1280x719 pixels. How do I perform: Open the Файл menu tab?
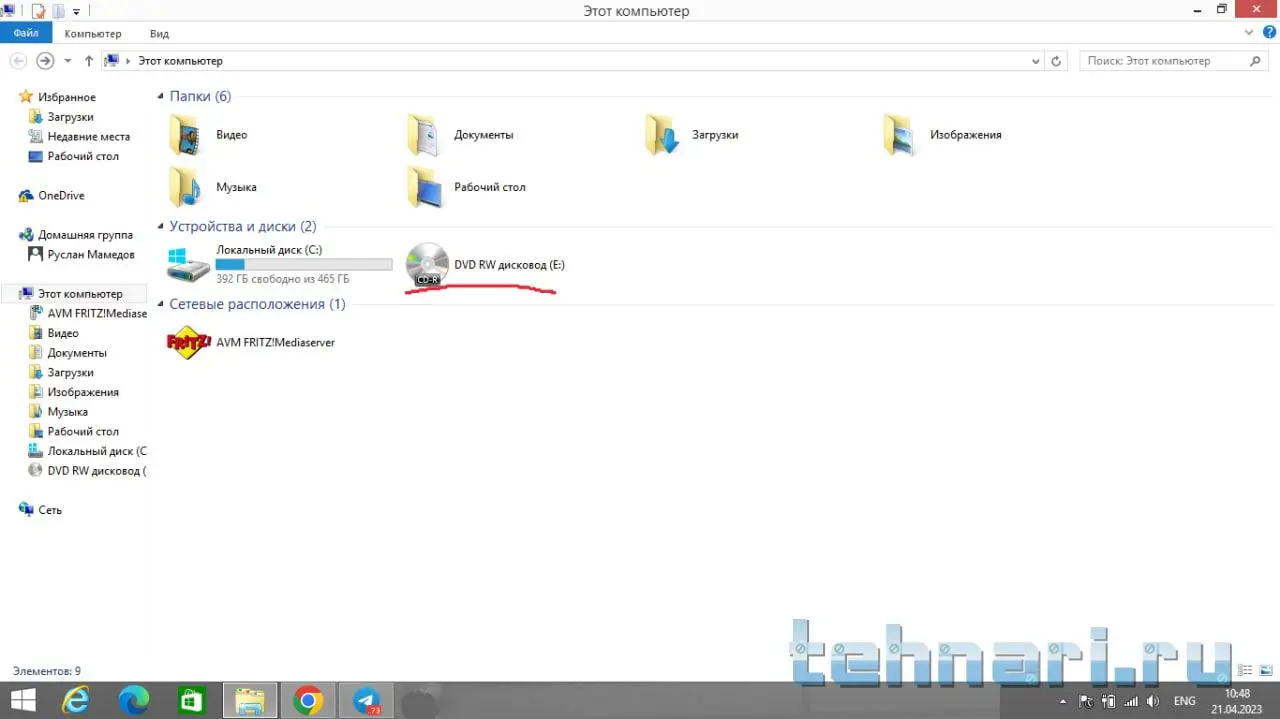pyautogui.click(x=26, y=34)
